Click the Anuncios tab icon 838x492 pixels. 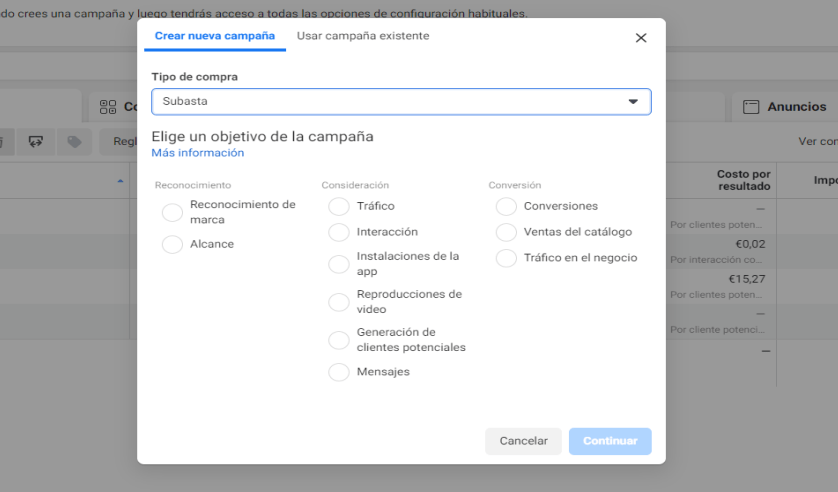[750, 107]
